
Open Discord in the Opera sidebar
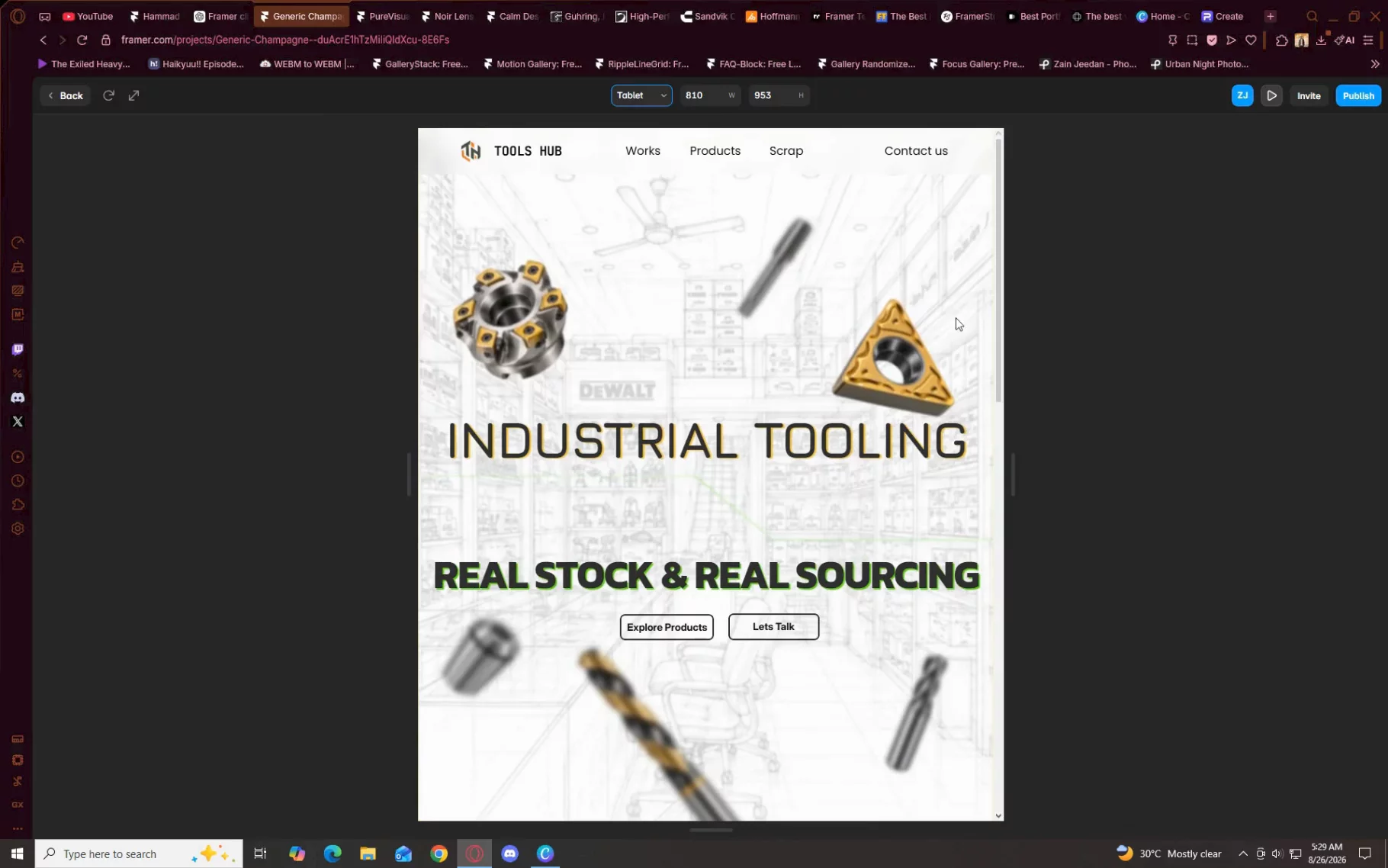point(18,397)
